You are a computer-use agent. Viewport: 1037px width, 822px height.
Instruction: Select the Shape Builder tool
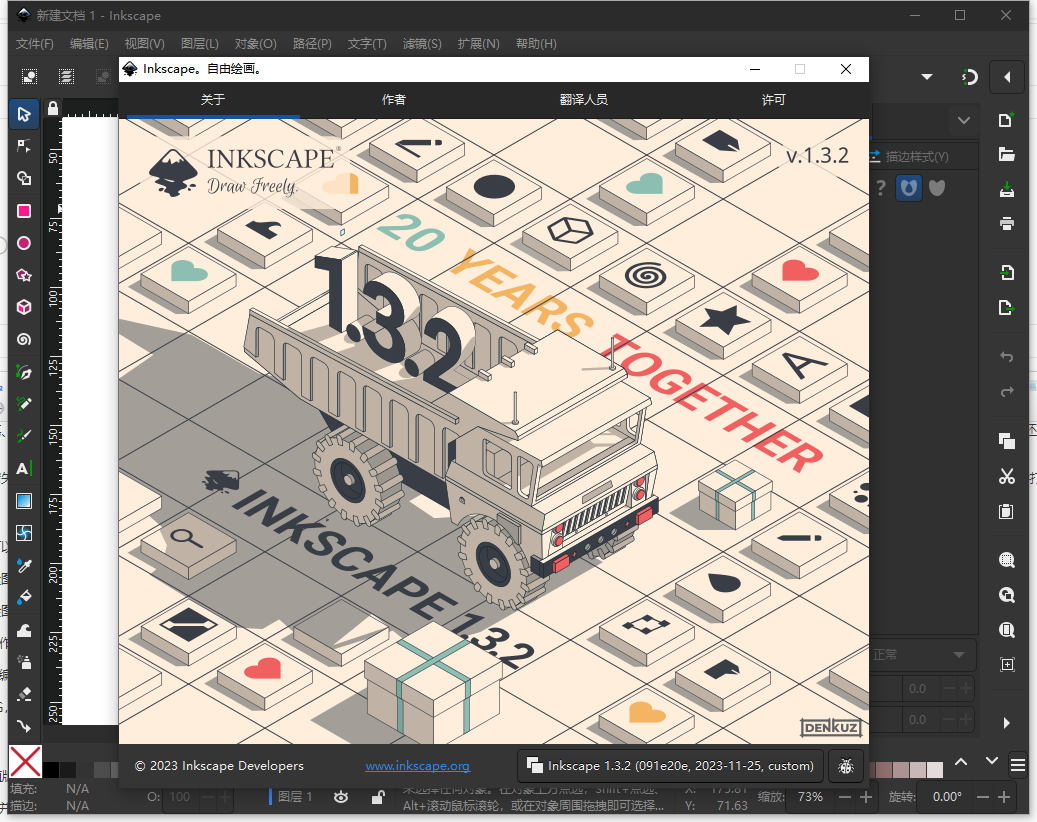pos(24,179)
